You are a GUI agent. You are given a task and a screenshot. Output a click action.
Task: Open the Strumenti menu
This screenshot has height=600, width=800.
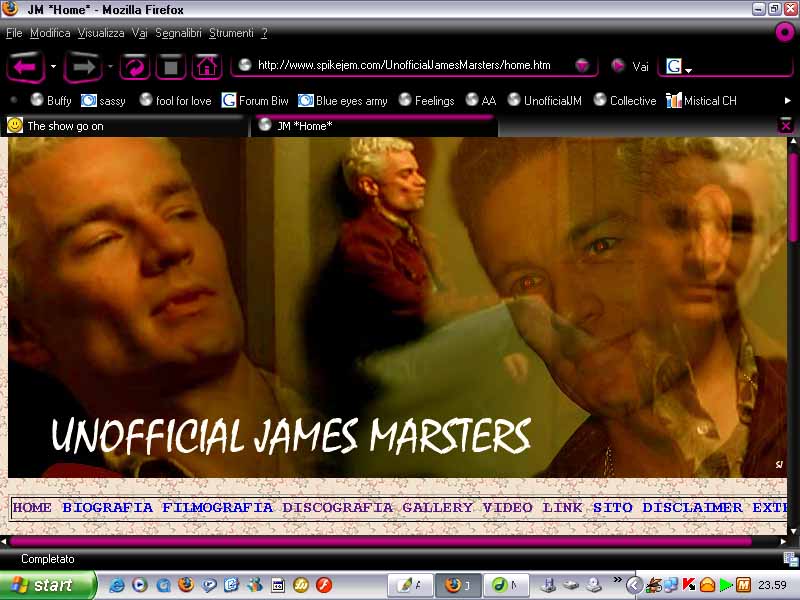pos(231,33)
